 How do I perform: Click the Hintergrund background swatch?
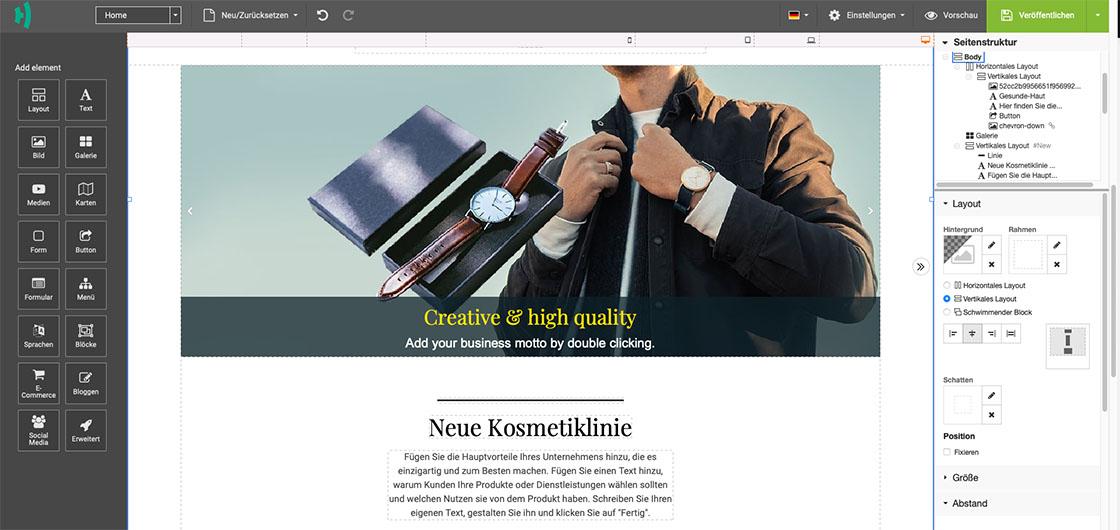click(x=961, y=255)
